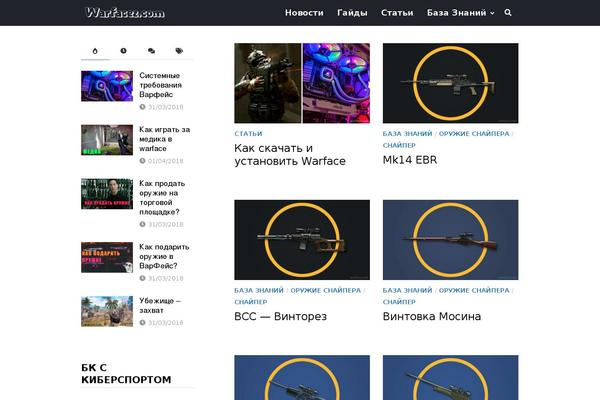
Task: Open thumbnail for Системные требования Варфейс
Action: (x=107, y=86)
